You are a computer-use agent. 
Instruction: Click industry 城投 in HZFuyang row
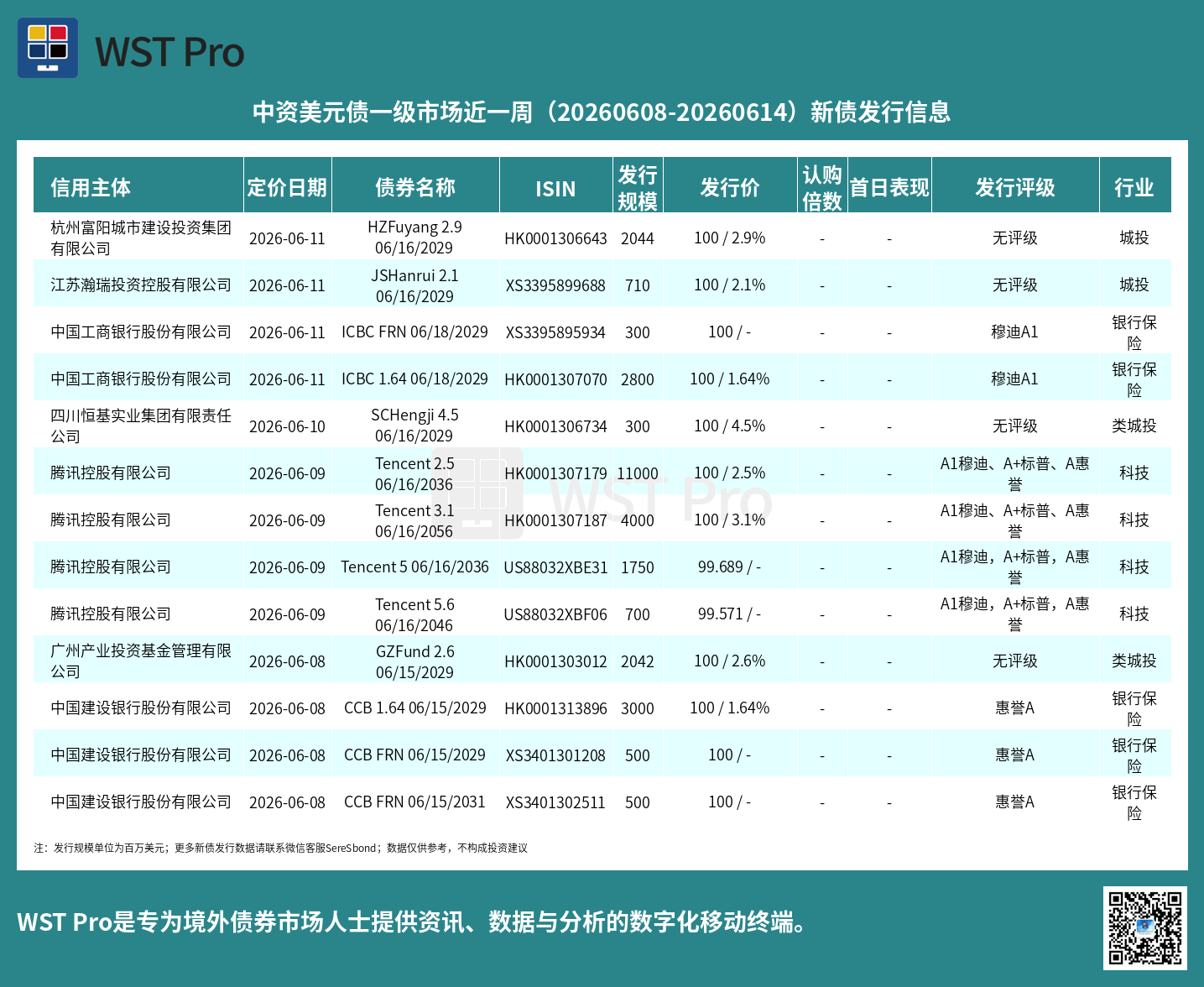[x=1134, y=238]
